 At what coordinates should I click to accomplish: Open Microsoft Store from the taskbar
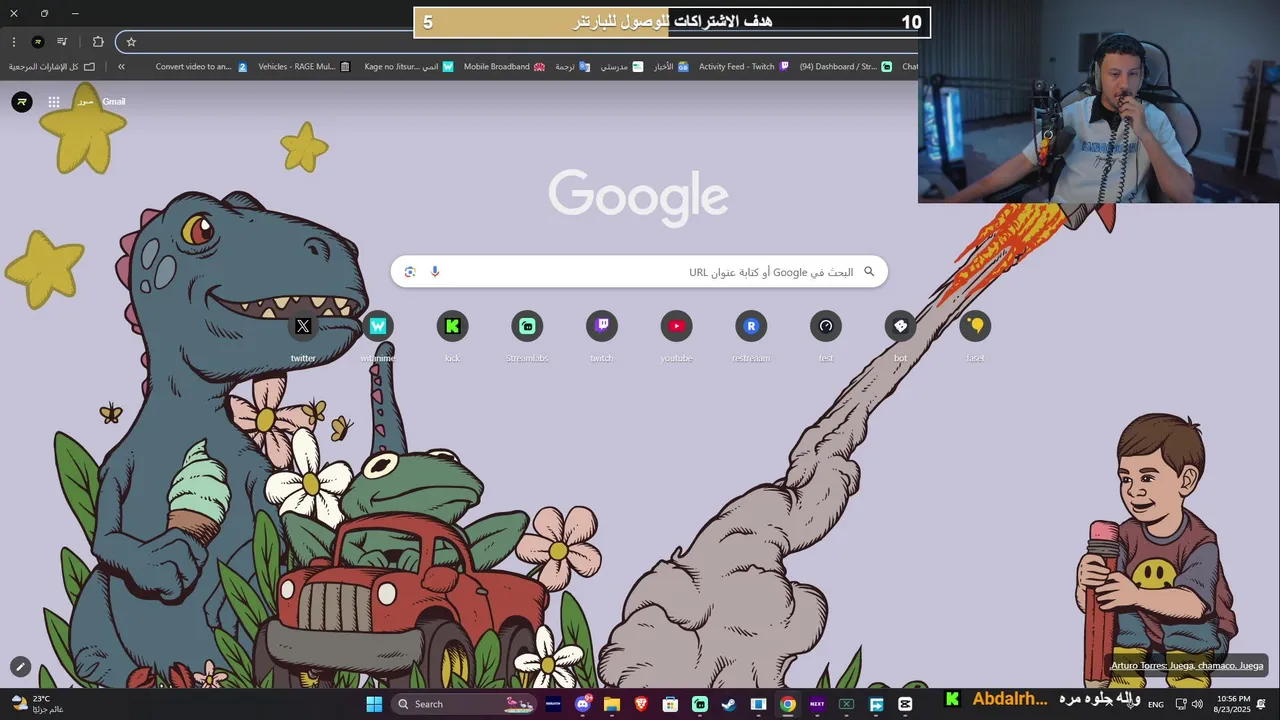(670, 704)
